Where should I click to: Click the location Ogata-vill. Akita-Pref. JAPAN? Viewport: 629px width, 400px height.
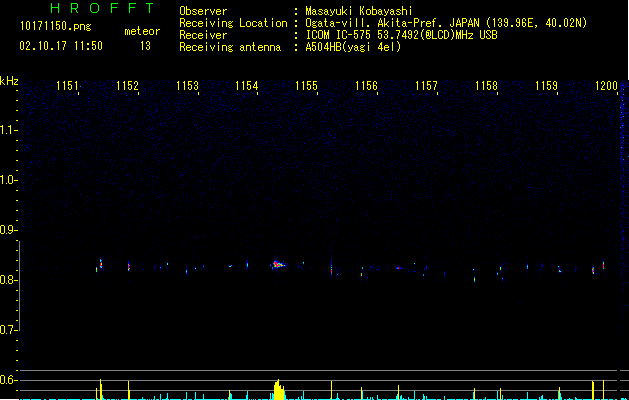(393, 23)
